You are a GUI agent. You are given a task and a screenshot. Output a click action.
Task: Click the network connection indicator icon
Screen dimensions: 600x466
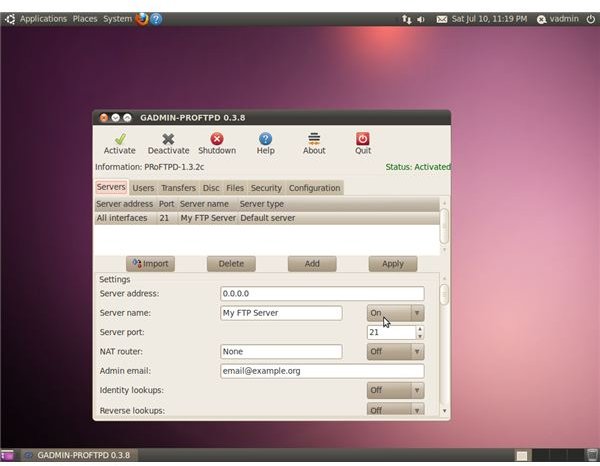[x=406, y=19]
